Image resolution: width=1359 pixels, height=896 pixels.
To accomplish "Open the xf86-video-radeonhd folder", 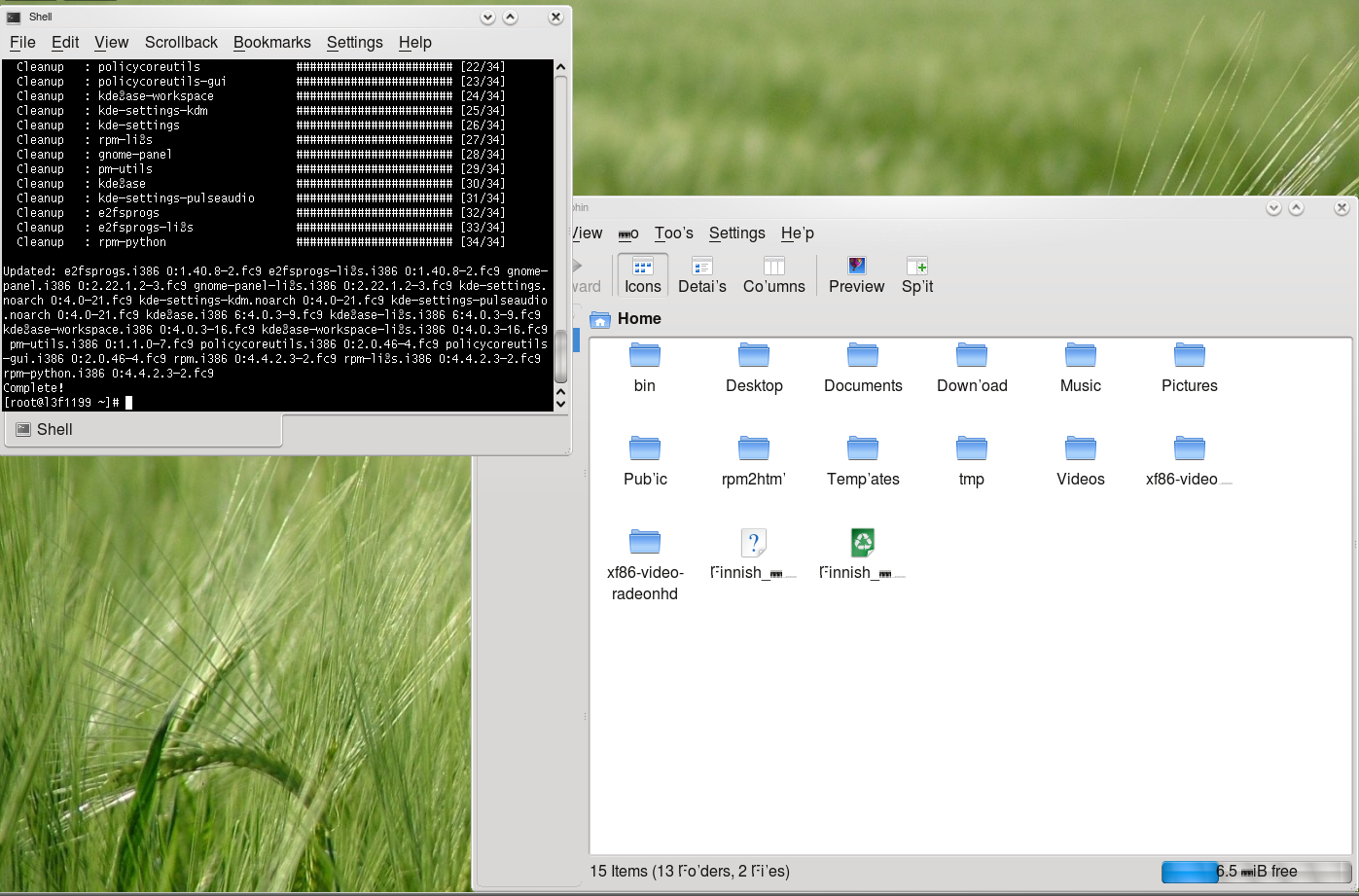I will pos(644,543).
